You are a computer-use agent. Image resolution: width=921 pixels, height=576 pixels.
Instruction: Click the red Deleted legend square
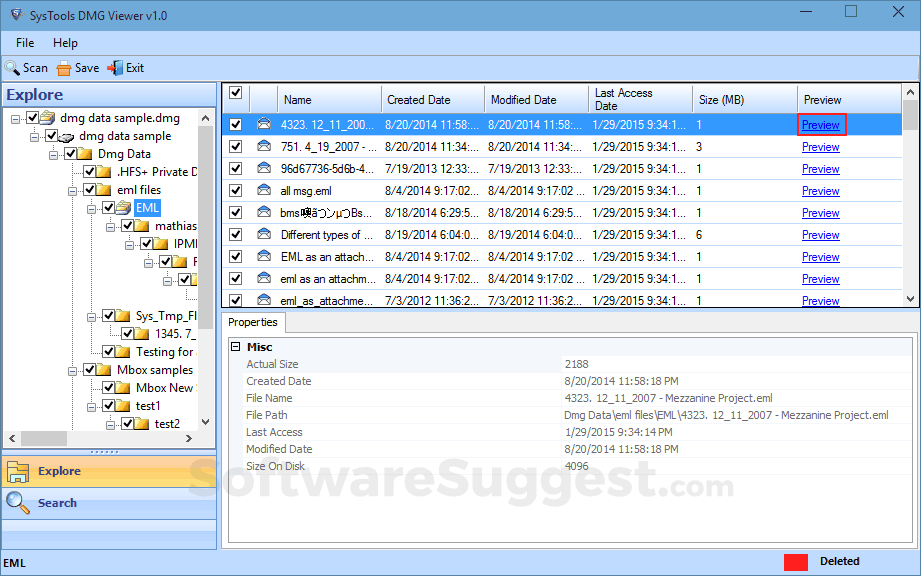tap(796, 562)
